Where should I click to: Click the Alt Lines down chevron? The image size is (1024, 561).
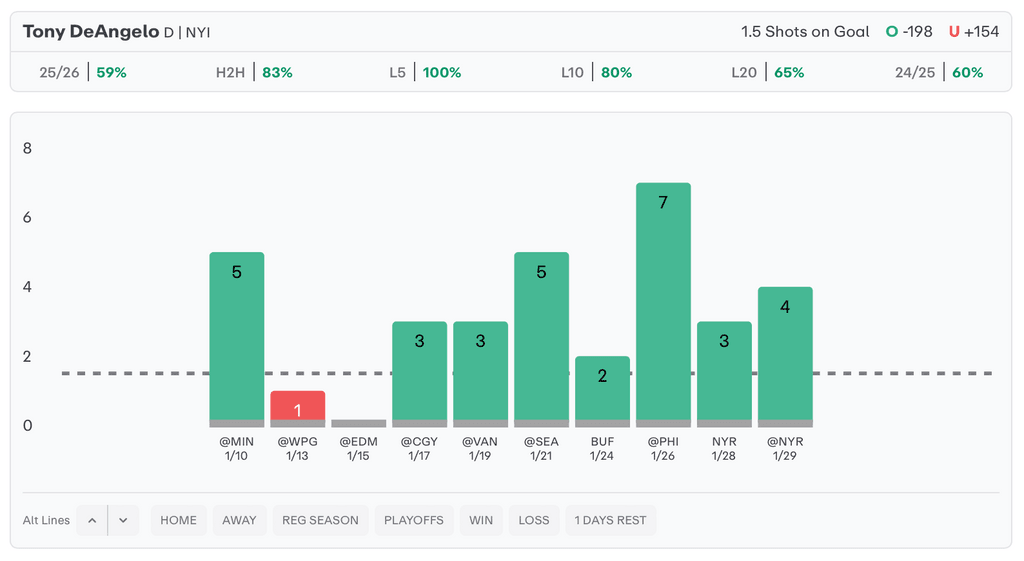[123, 520]
